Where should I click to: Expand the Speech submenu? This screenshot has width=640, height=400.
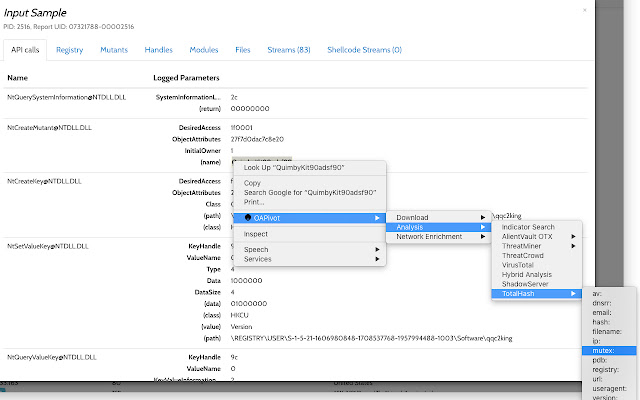(x=256, y=249)
